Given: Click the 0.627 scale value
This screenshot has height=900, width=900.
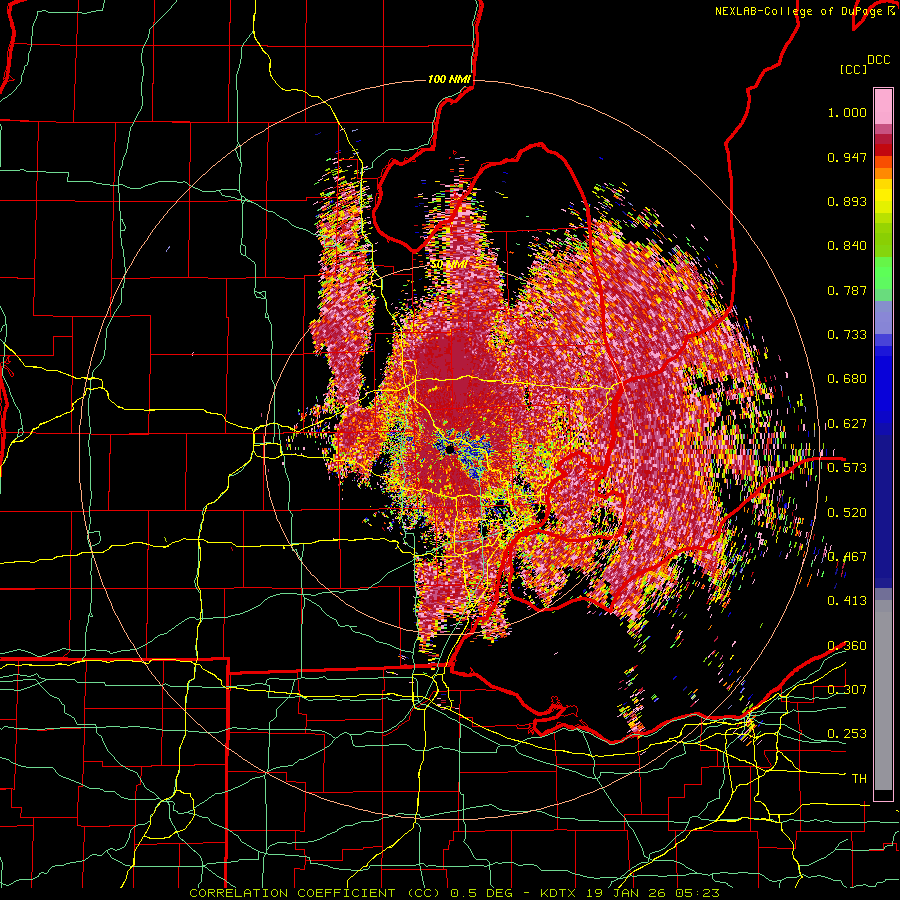Looking at the screenshot, I should pos(847,424).
